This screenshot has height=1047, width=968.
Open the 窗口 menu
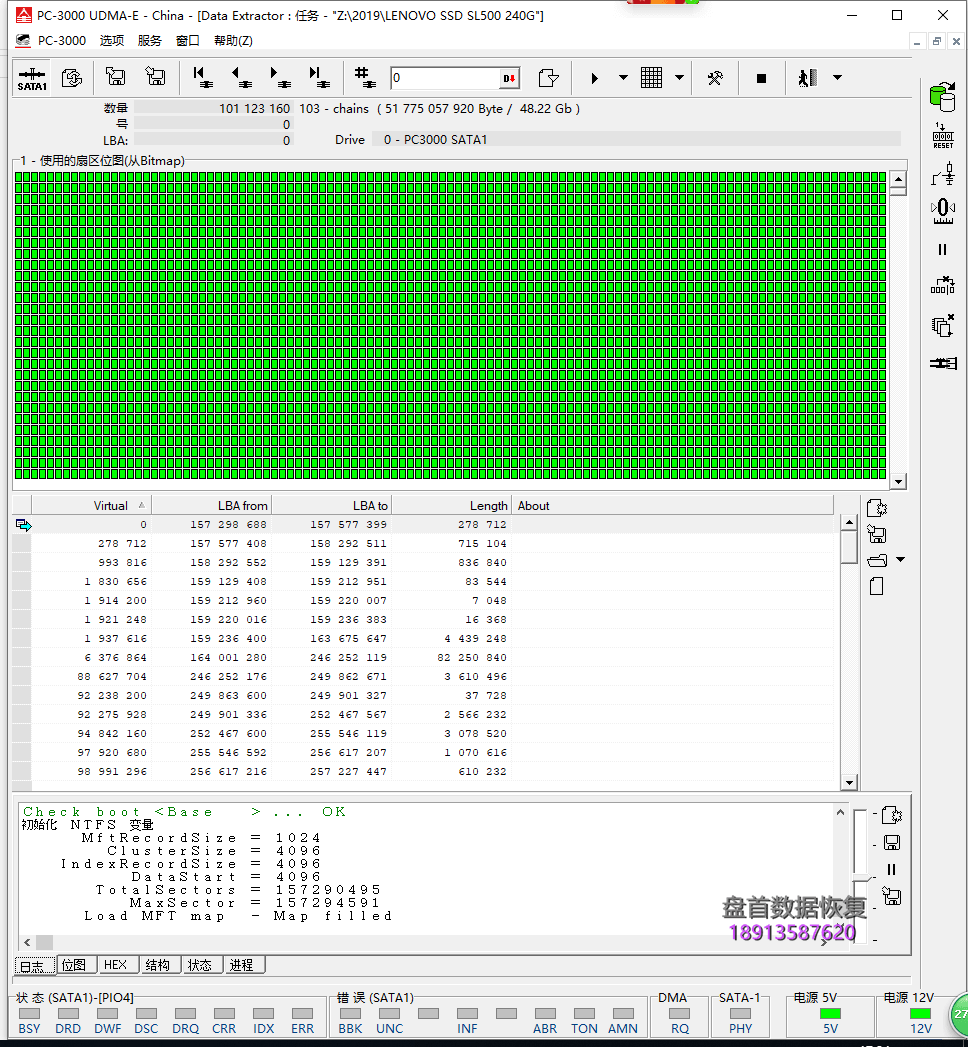188,41
